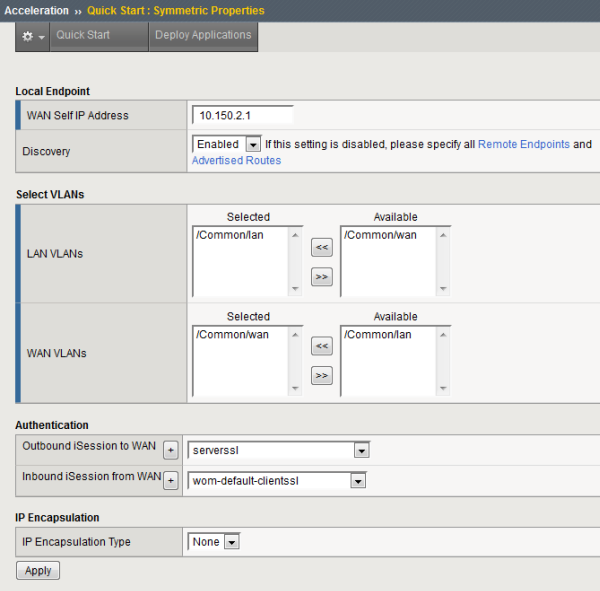Screen dimensions: 600x591
Task: Switch to the Quick Start tab
Action: point(83,35)
